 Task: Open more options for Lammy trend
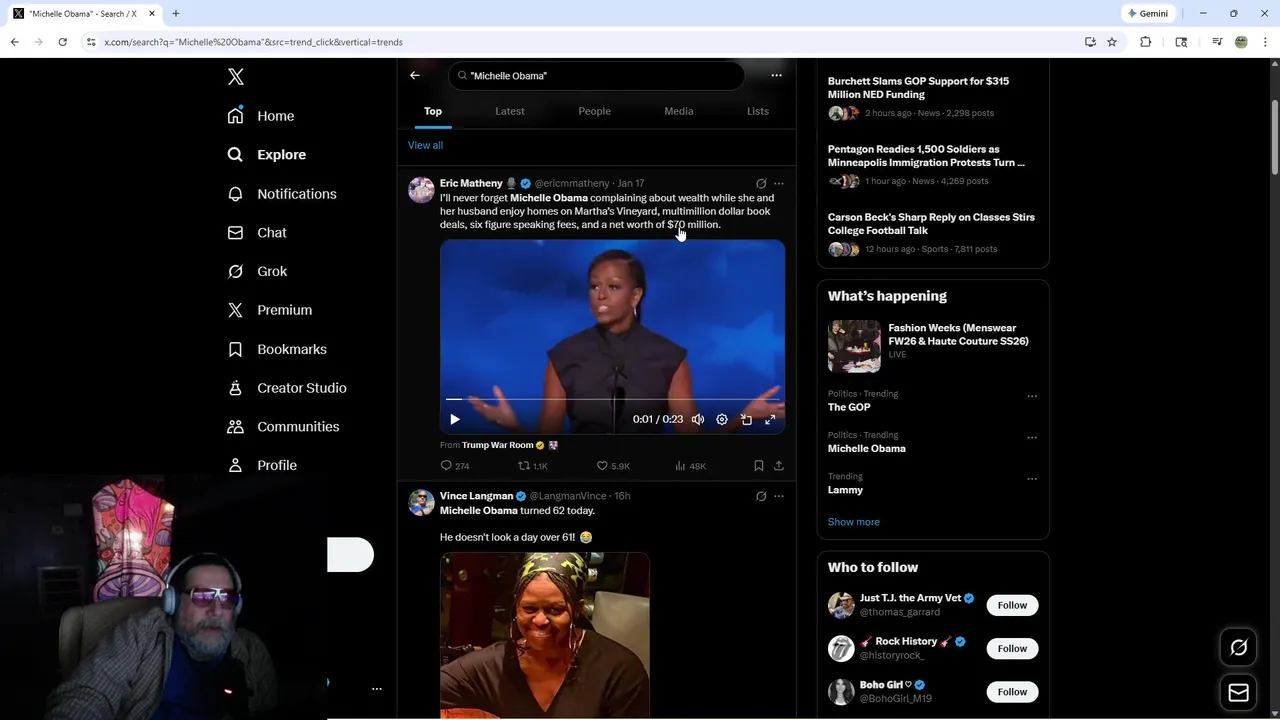[x=1032, y=479]
